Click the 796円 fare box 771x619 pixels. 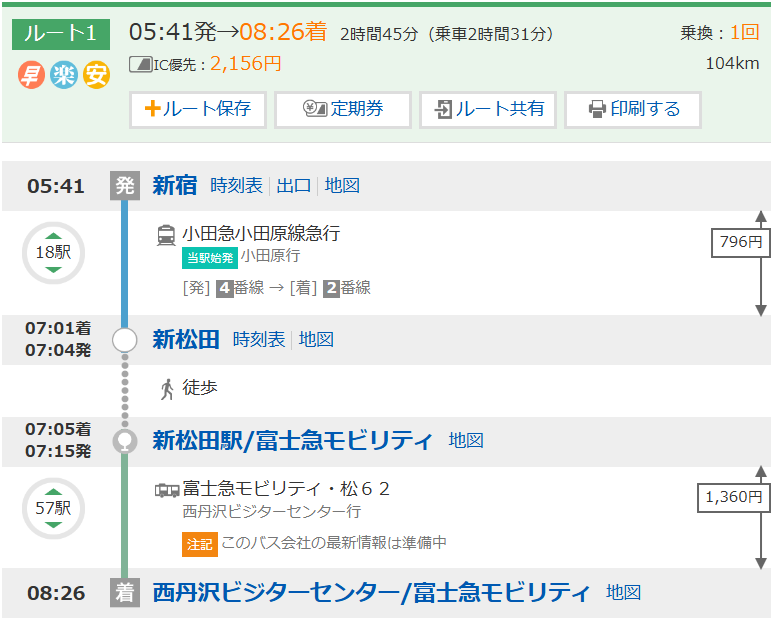point(741,242)
